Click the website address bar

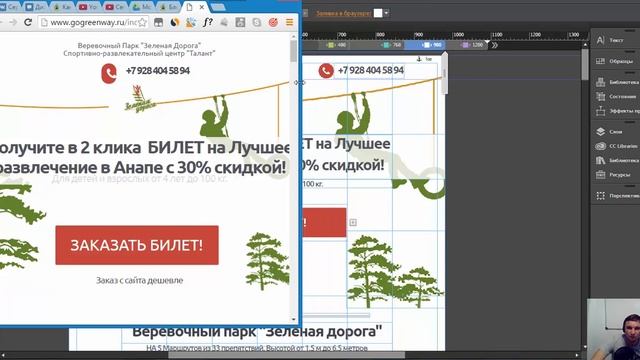[93, 22]
